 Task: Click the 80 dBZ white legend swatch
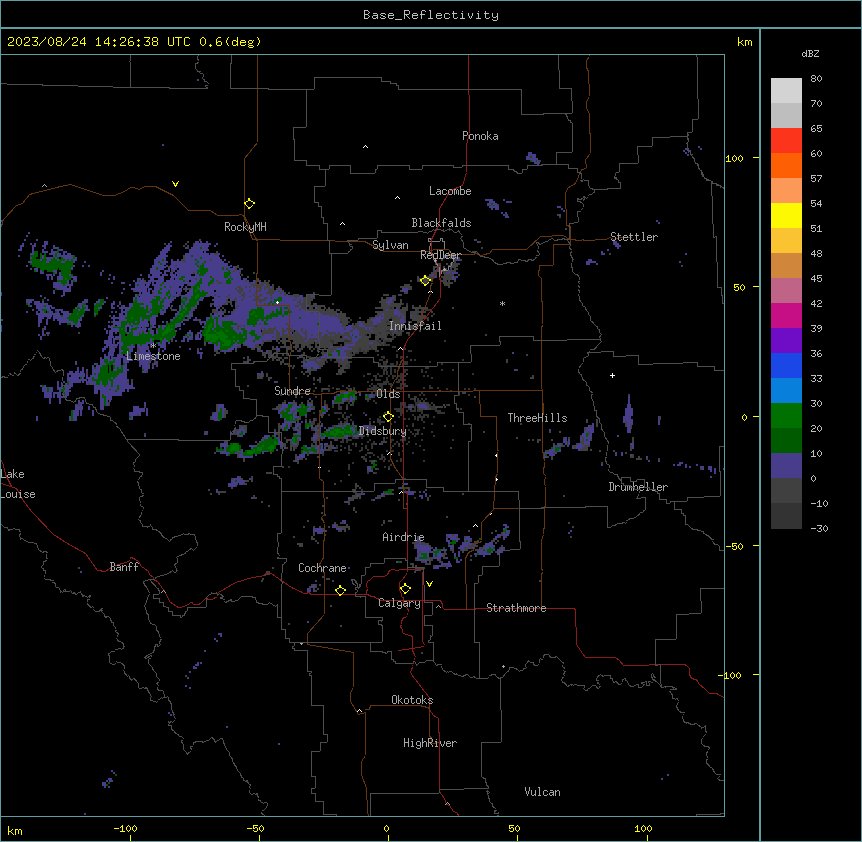[x=786, y=90]
